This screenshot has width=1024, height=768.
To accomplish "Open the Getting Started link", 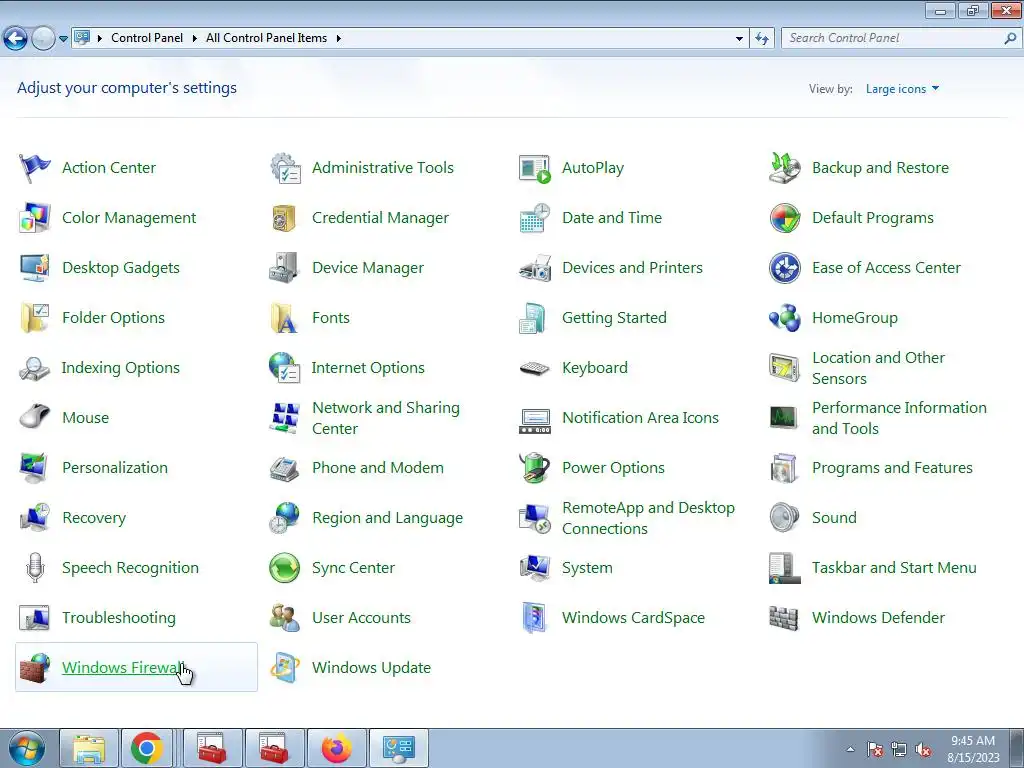I will (x=614, y=318).
